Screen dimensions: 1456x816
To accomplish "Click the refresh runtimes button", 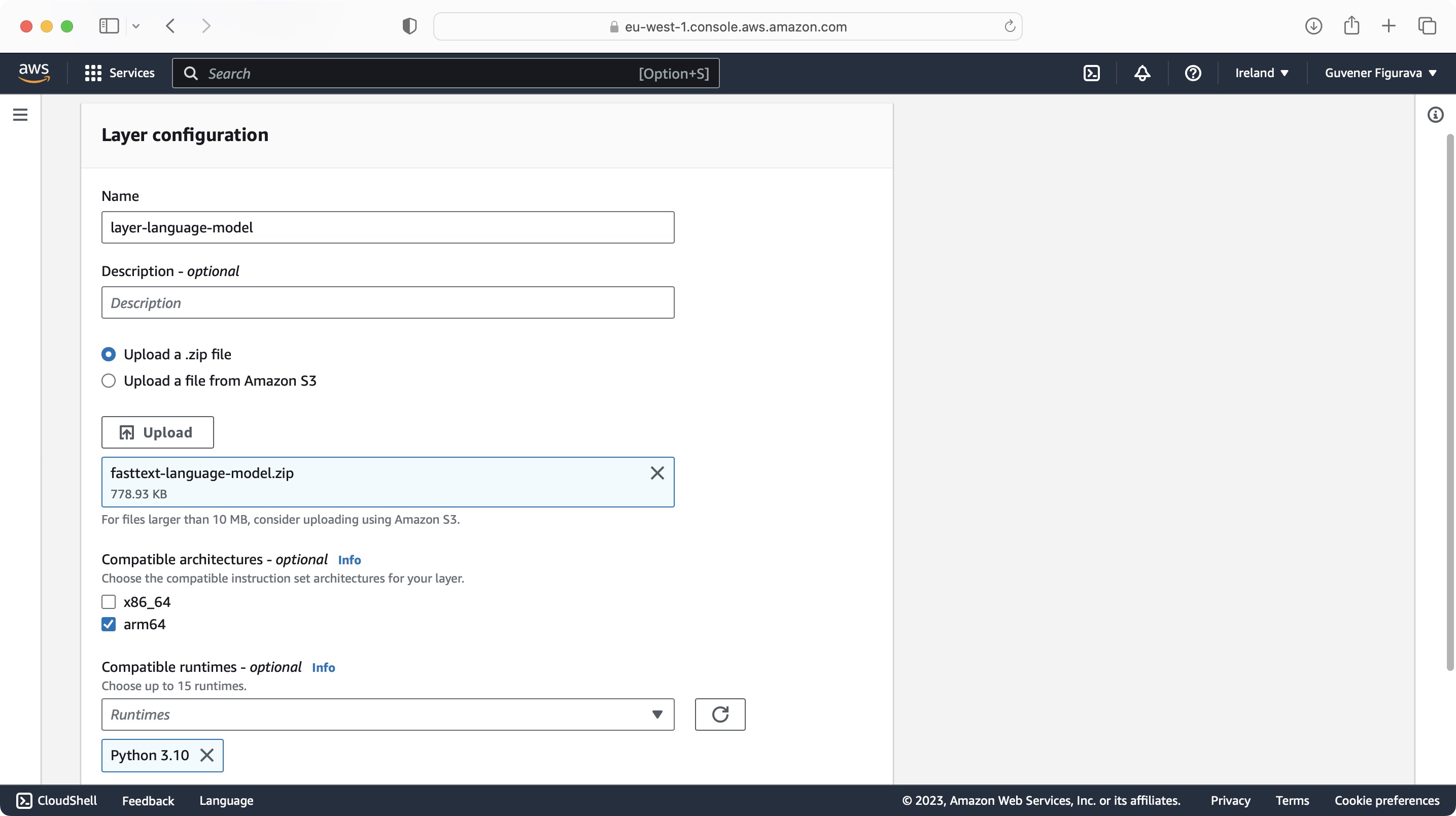I will point(719,714).
